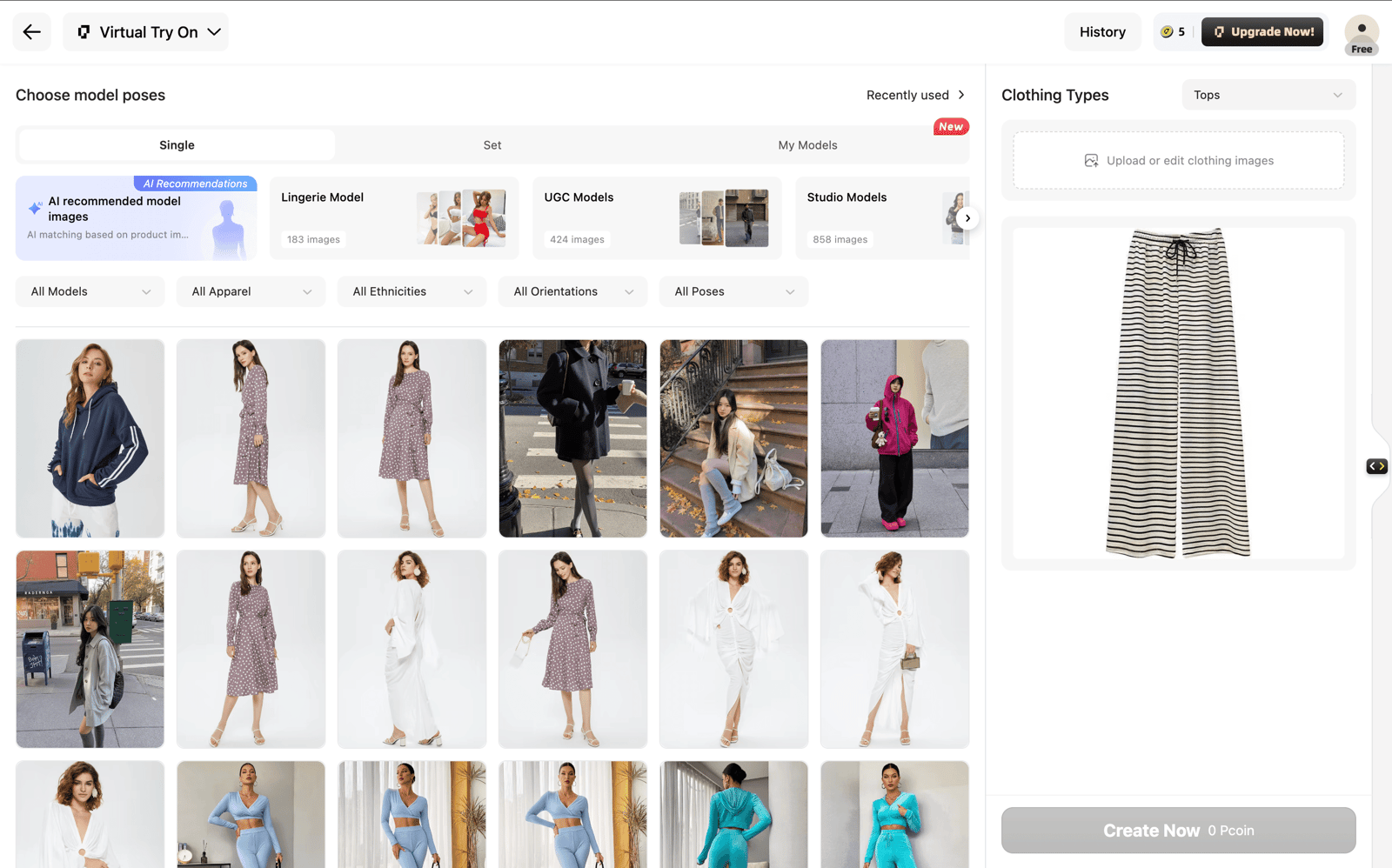Screen dimensions: 1392x868
Task: Open the Free user profile avatar
Action: (1362, 35)
